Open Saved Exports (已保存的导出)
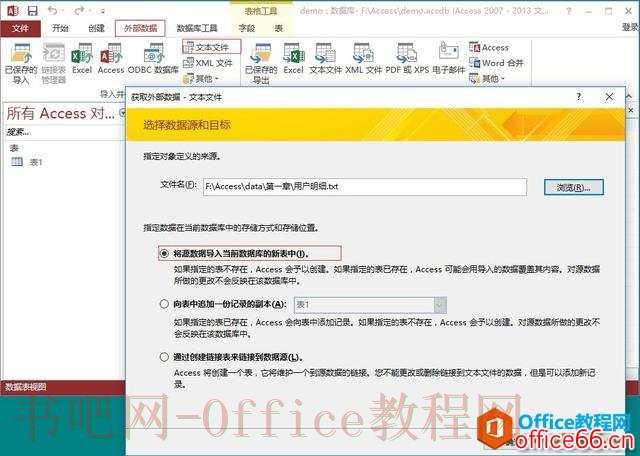 (261, 64)
